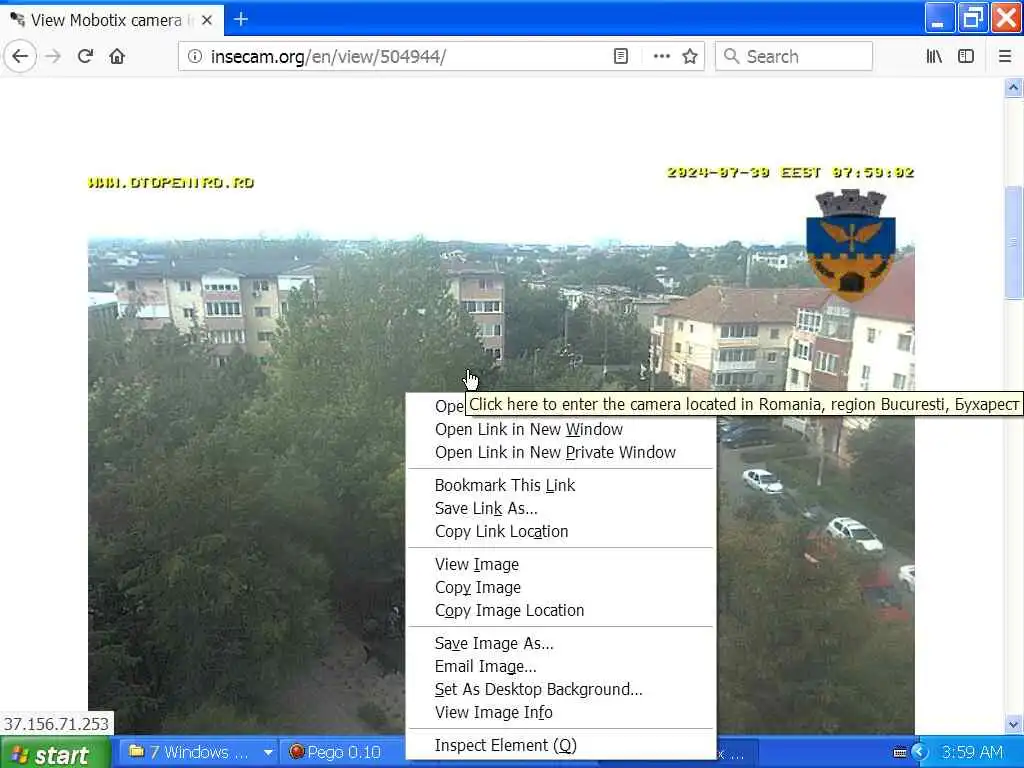Click the taskbar clock 3:59 AM
The height and width of the screenshot is (768, 1024).
click(x=972, y=752)
